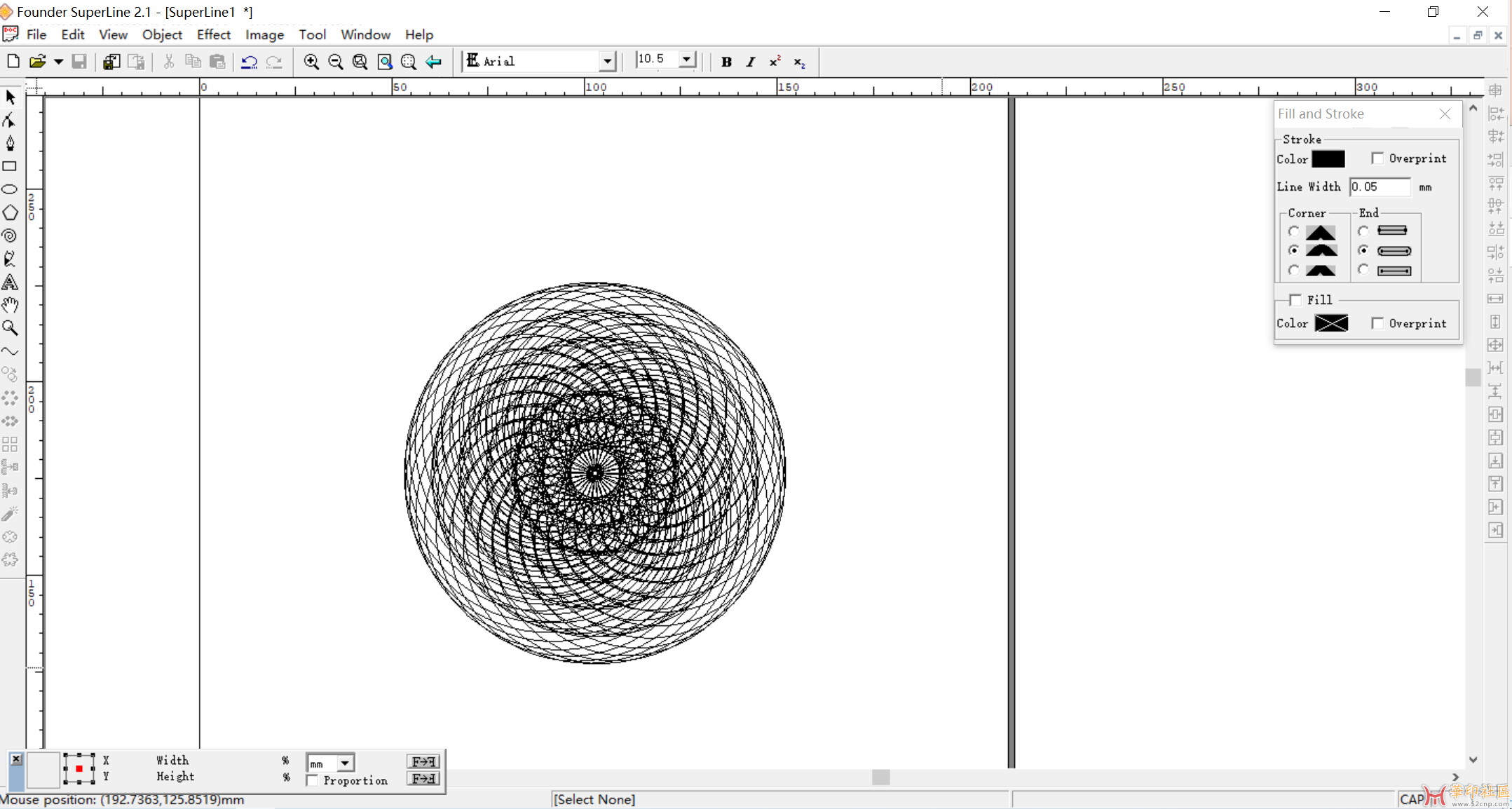
Task: Expand the Arial font dropdown
Action: (x=607, y=62)
